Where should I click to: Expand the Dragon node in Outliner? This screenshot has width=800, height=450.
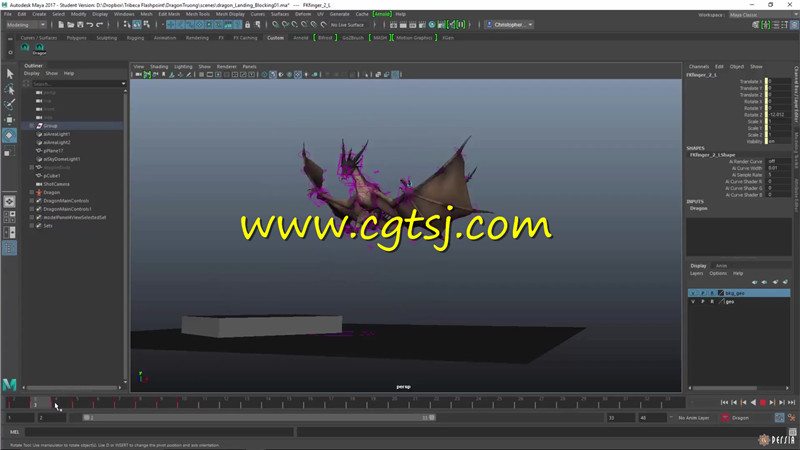32,192
